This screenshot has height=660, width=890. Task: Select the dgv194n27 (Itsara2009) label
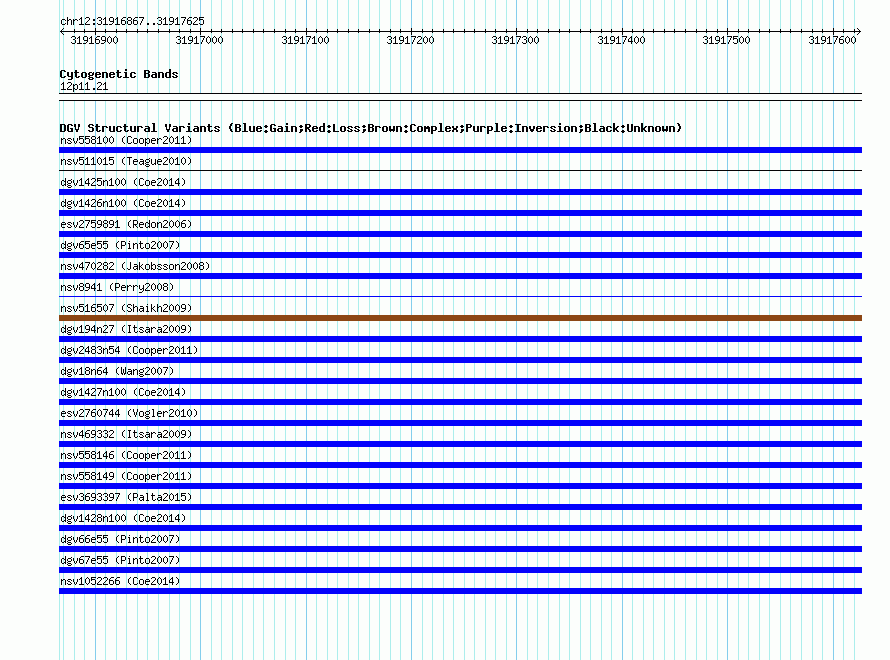click(126, 329)
